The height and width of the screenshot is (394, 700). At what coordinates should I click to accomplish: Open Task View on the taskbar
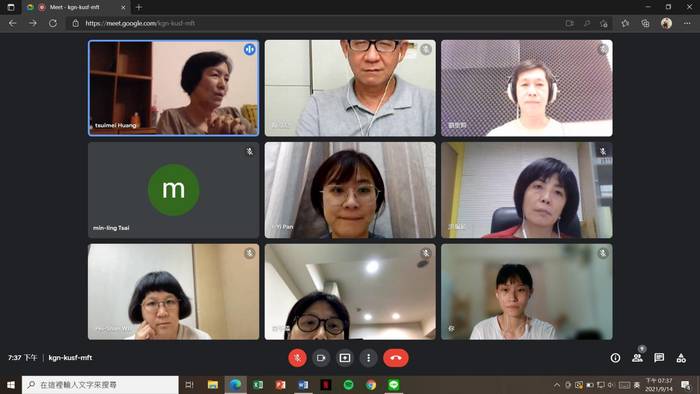[189, 385]
